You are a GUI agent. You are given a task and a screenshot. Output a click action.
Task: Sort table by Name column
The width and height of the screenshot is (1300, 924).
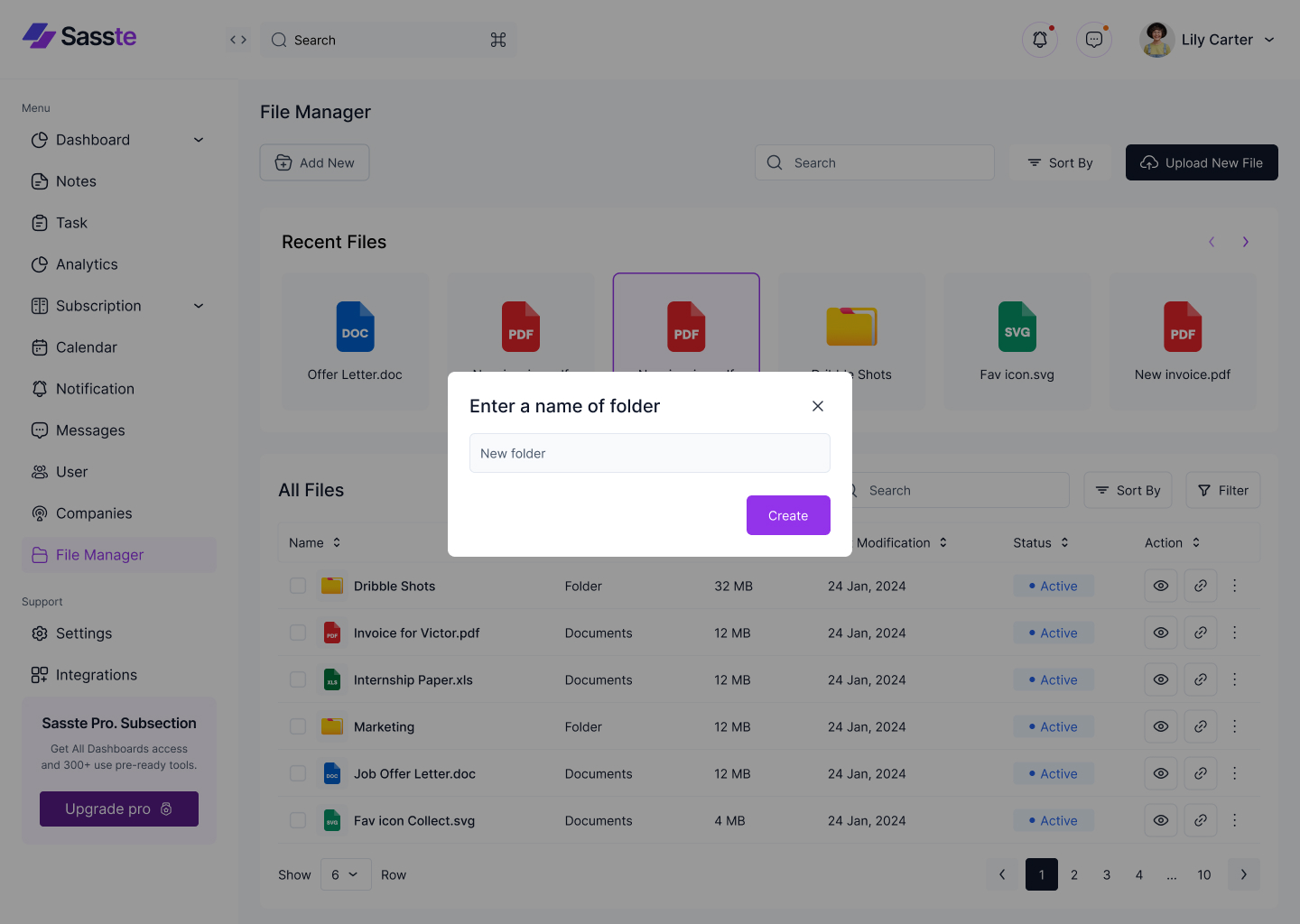315,542
